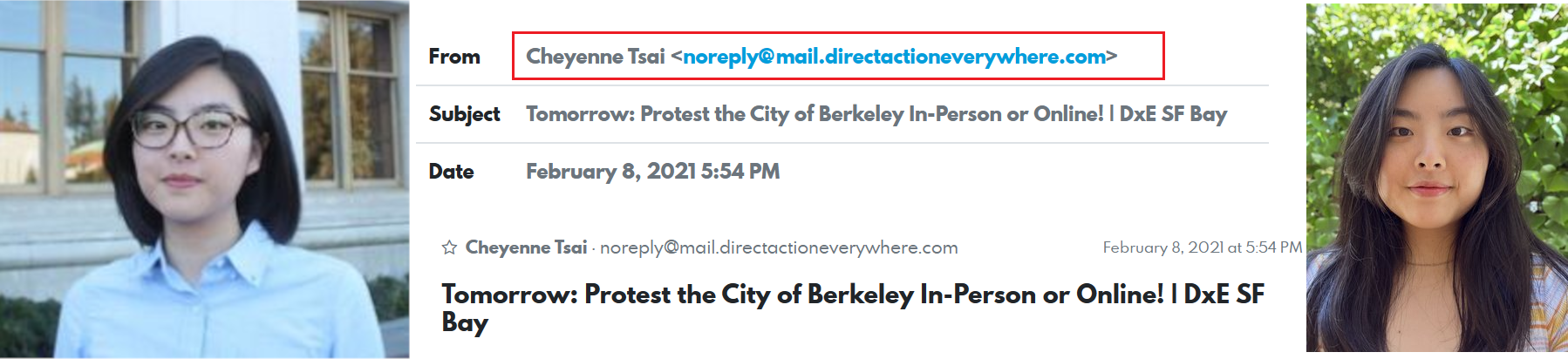Click 'DxE SF Bay' in grey subject line
The height and width of the screenshot is (359, 1568).
point(1173,114)
